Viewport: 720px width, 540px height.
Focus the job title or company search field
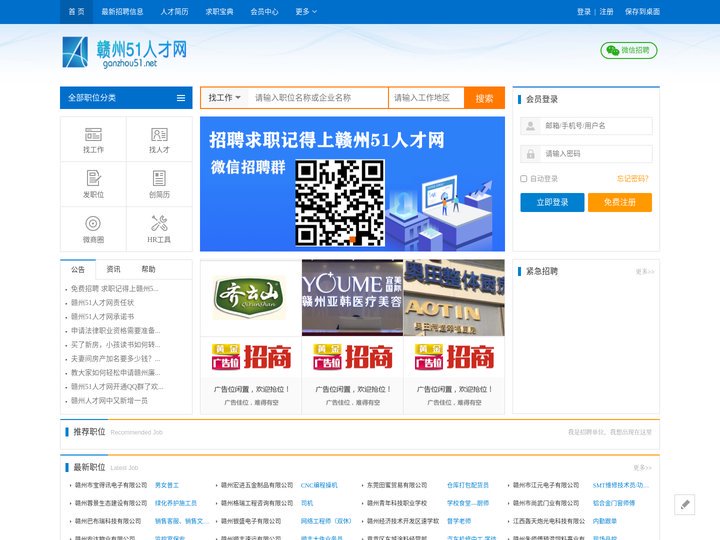tap(318, 98)
